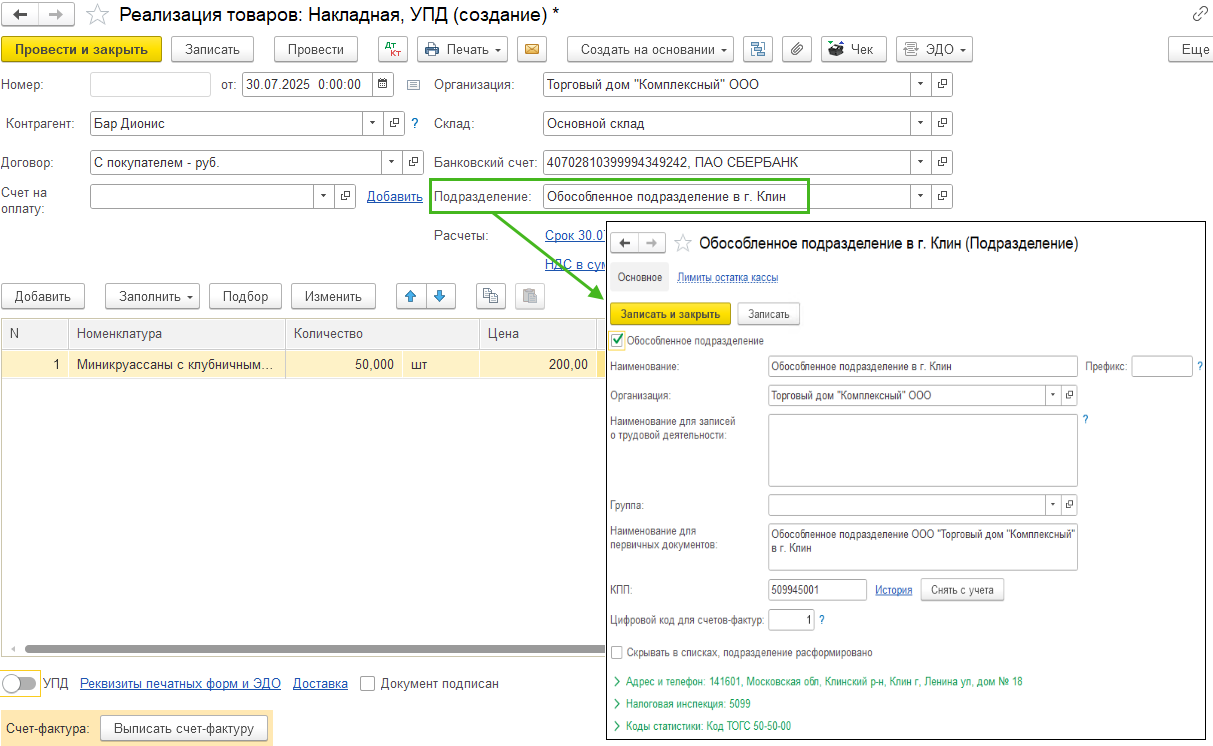The image size is (1213, 746).
Task: Click the Дт/Кт postings icon
Action: (x=393, y=49)
